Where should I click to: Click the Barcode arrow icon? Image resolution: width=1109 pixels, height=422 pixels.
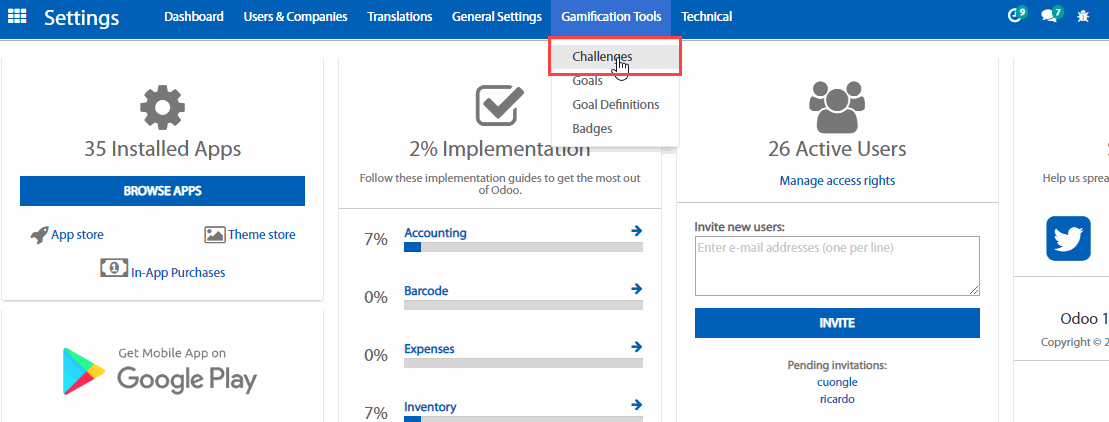636,290
